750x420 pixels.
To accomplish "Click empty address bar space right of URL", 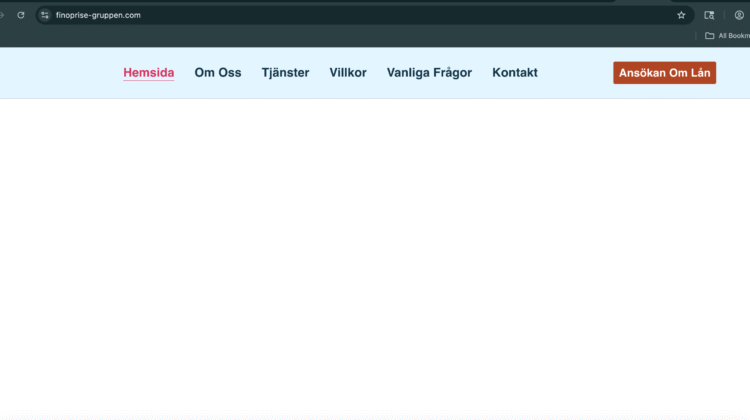I will pyautogui.click(x=400, y=15).
